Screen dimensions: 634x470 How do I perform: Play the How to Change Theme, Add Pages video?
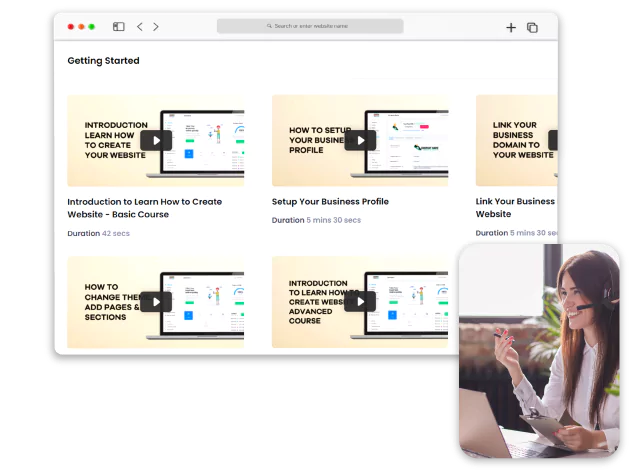[156, 302]
